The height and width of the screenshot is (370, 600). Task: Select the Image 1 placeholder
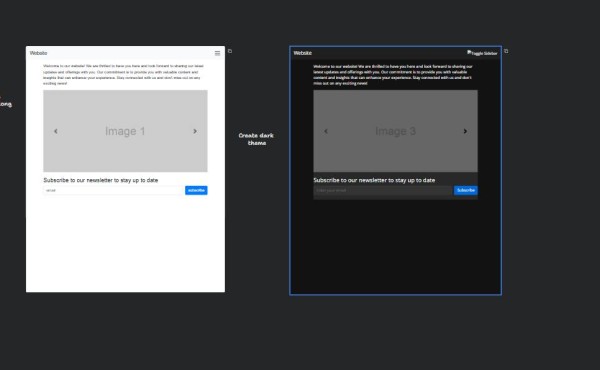point(126,131)
